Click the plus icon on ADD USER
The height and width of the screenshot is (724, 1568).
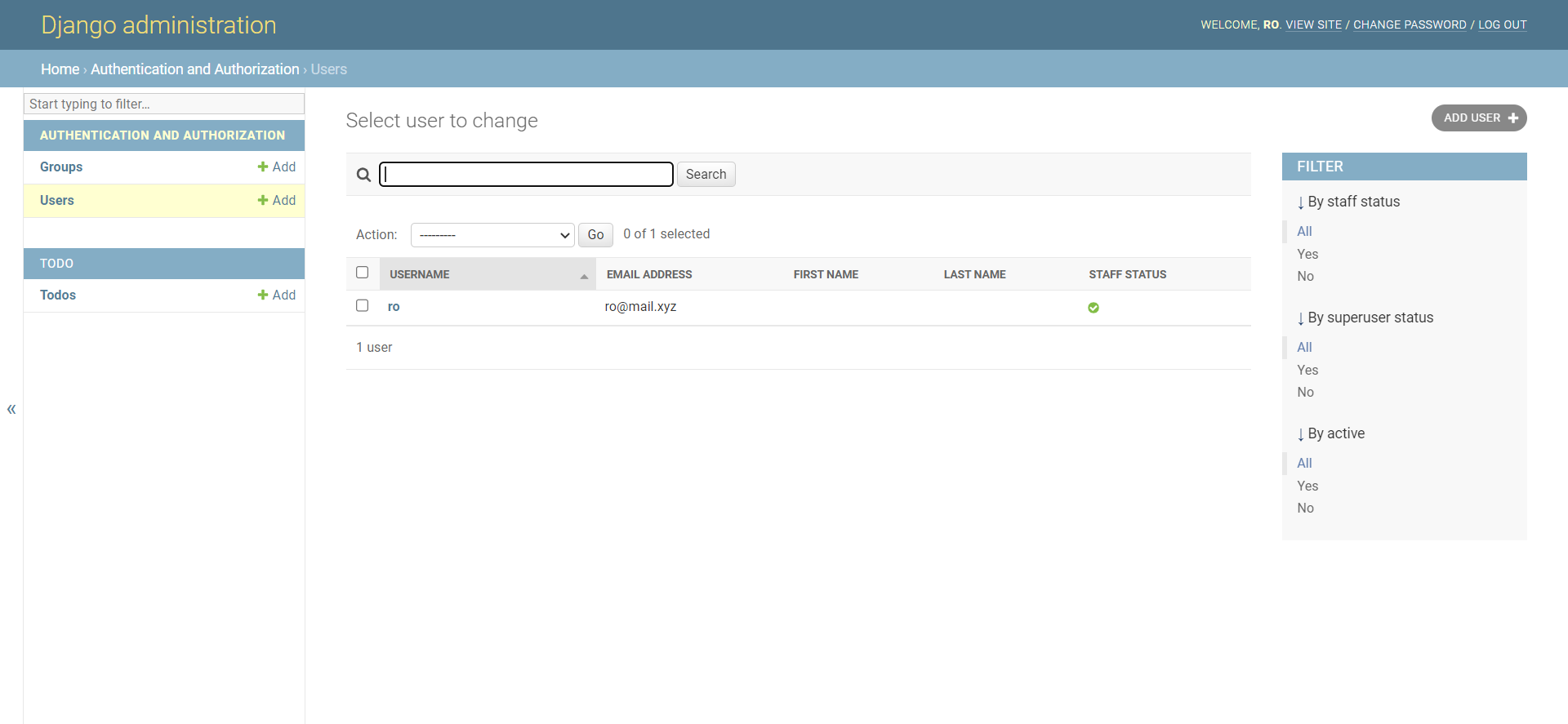coord(1513,118)
